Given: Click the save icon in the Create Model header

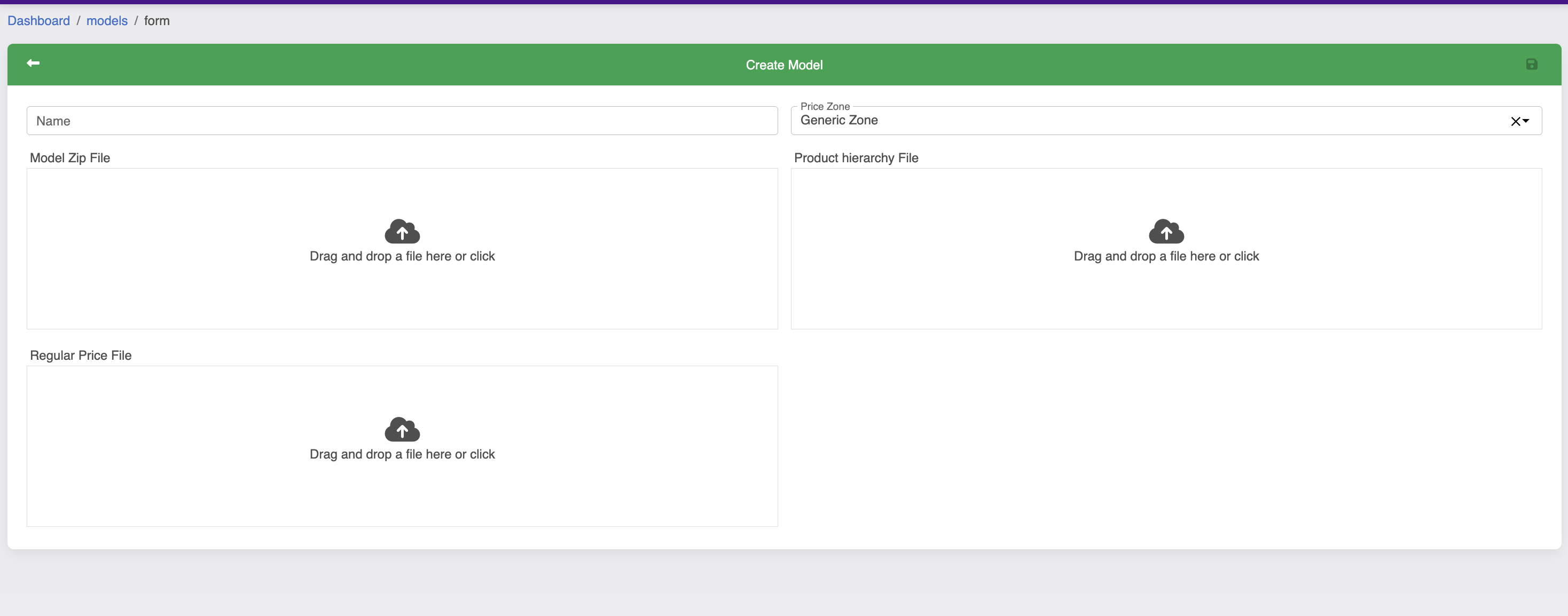Looking at the screenshot, I should (1532, 65).
